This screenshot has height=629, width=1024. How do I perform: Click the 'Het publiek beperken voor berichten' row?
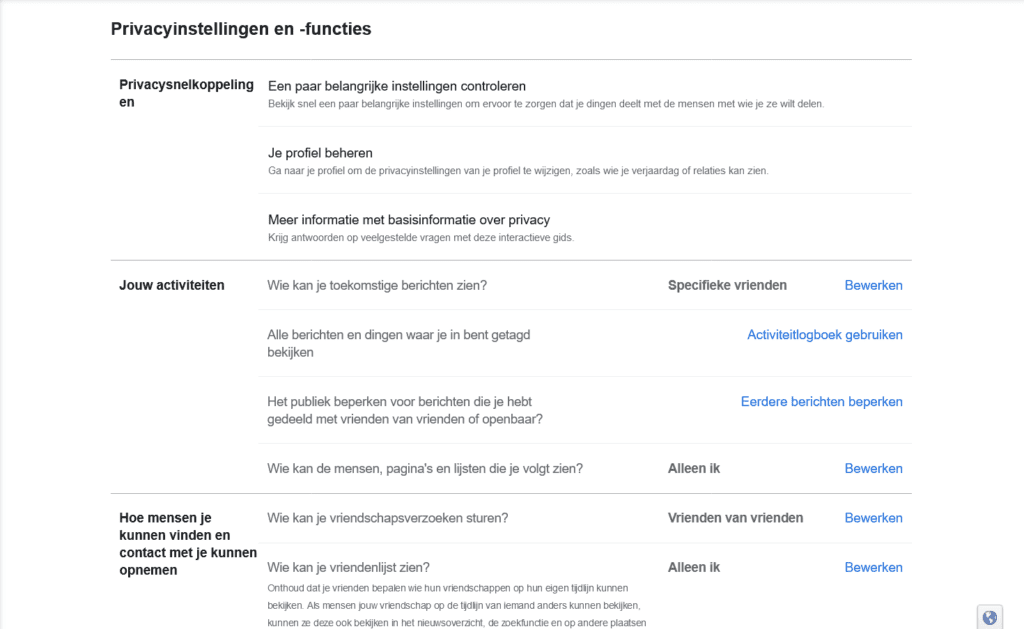(584, 410)
